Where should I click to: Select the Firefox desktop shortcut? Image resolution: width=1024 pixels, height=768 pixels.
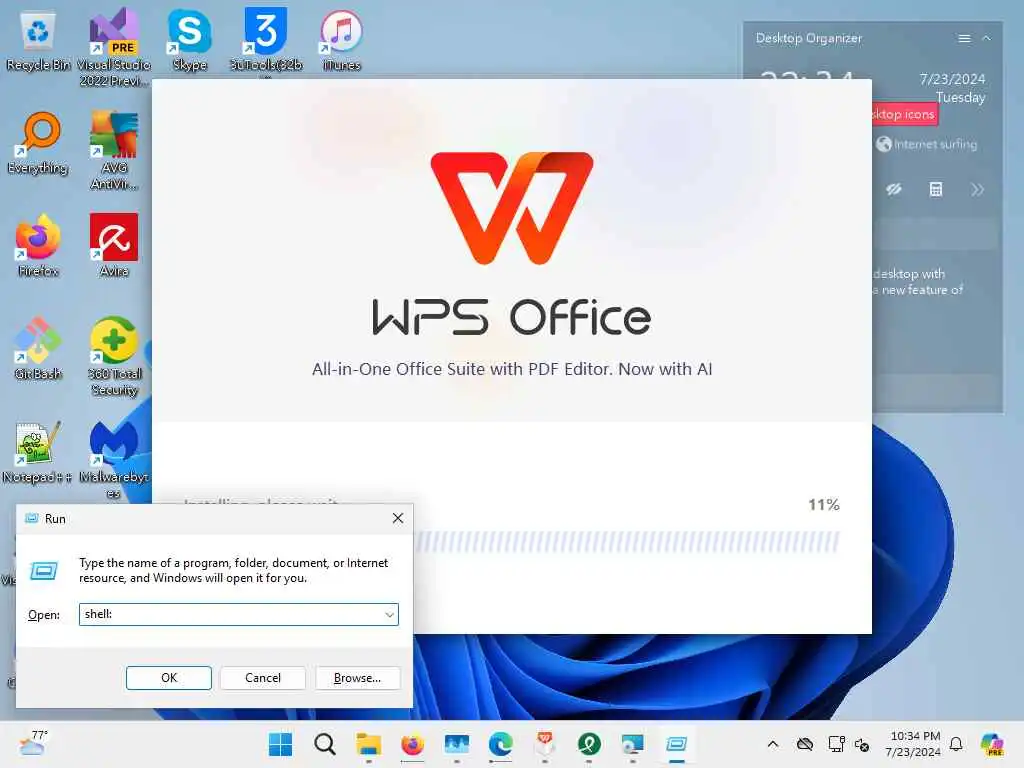click(x=38, y=246)
